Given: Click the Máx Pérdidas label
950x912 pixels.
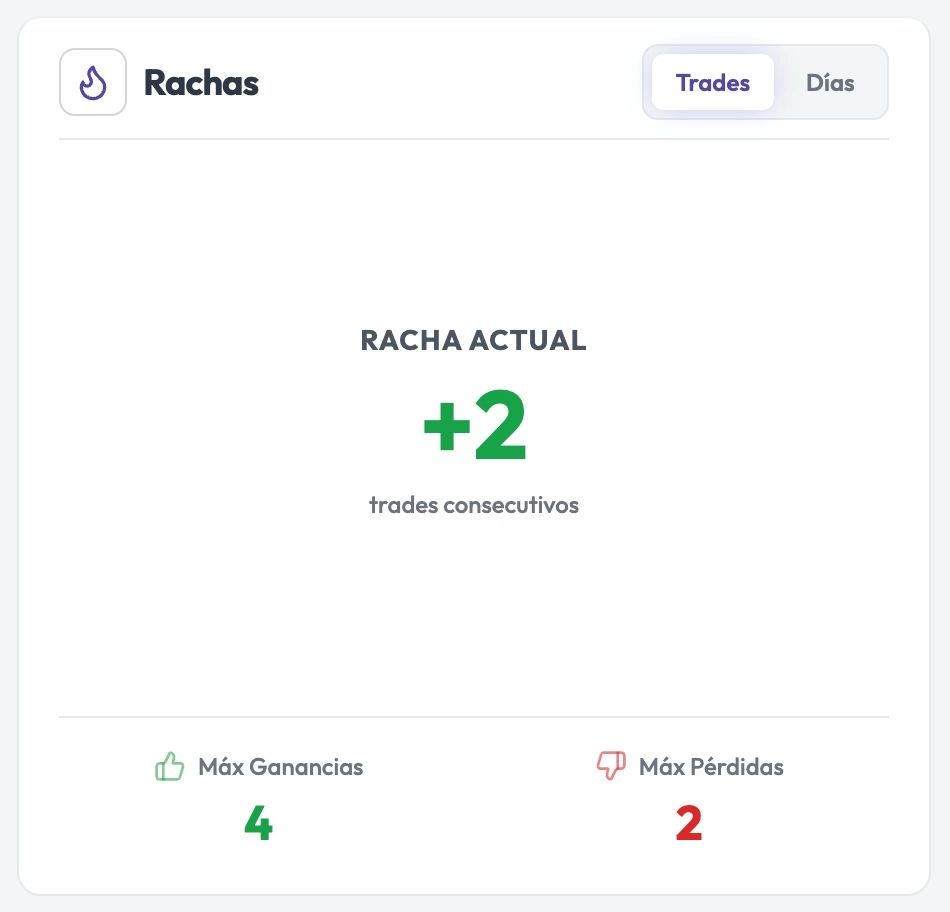Looking at the screenshot, I should (x=711, y=767).
